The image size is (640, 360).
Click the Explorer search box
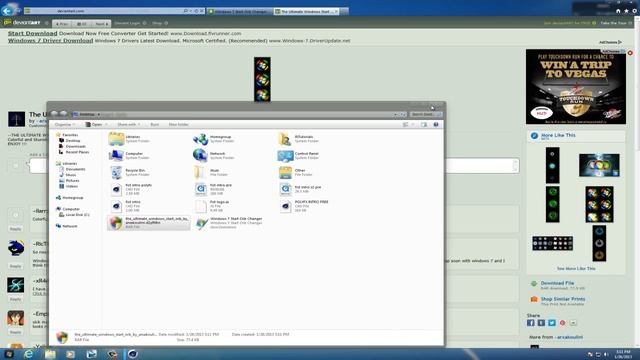pos(426,115)
